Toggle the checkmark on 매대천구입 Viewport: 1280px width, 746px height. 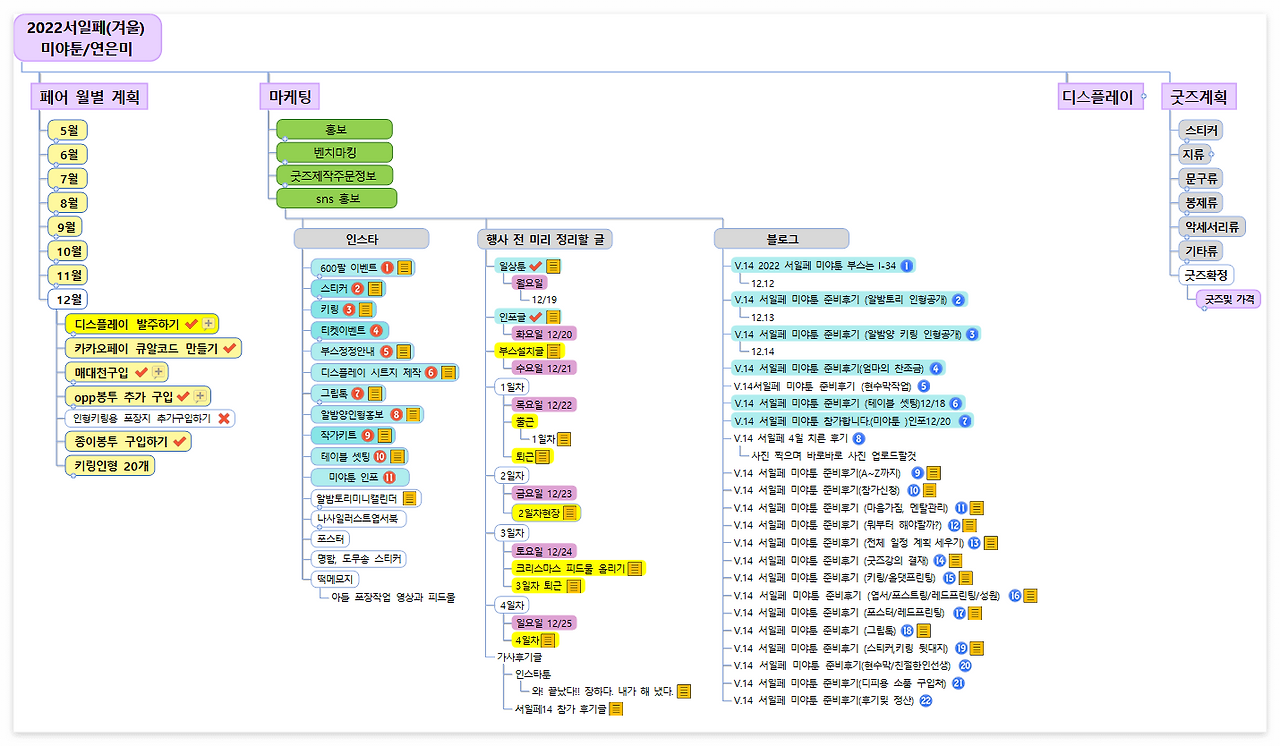141,372
